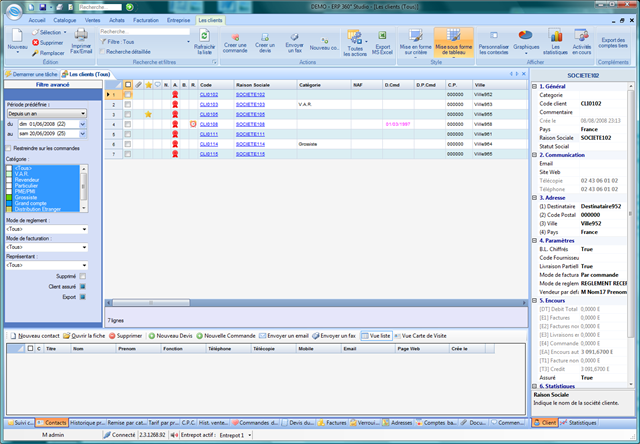Select Mise sous forme de tableau
This screenshot has width=640, height=444.
coord(453,42)
